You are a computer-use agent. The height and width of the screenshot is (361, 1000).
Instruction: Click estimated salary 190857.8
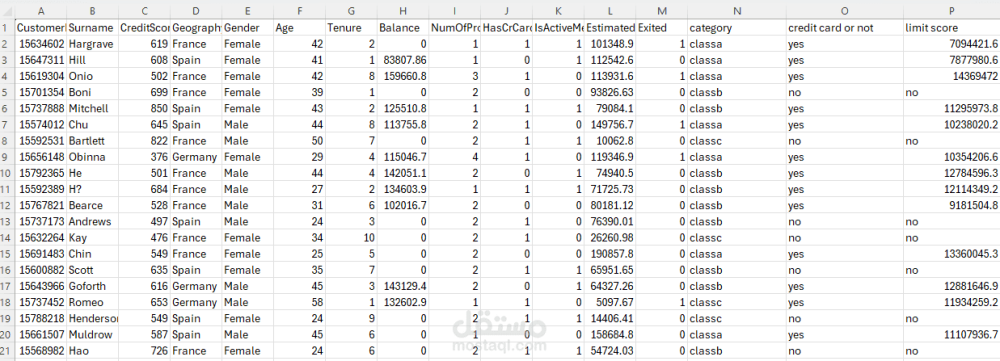[610, 254]
